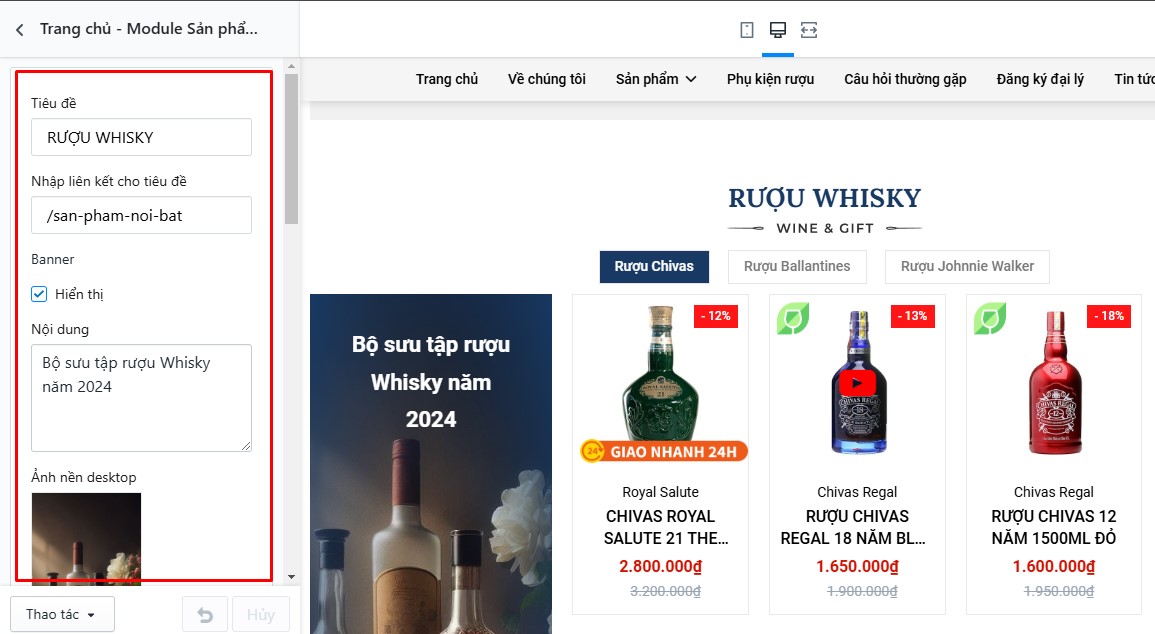1155x634 pixels.
Task: Click the struck-through price 1.900.000₫
Action: [x=863, y=591]
